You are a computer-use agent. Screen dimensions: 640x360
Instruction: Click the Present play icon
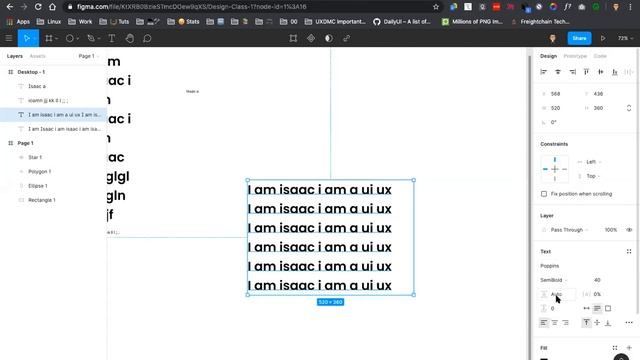click(603, 38)
